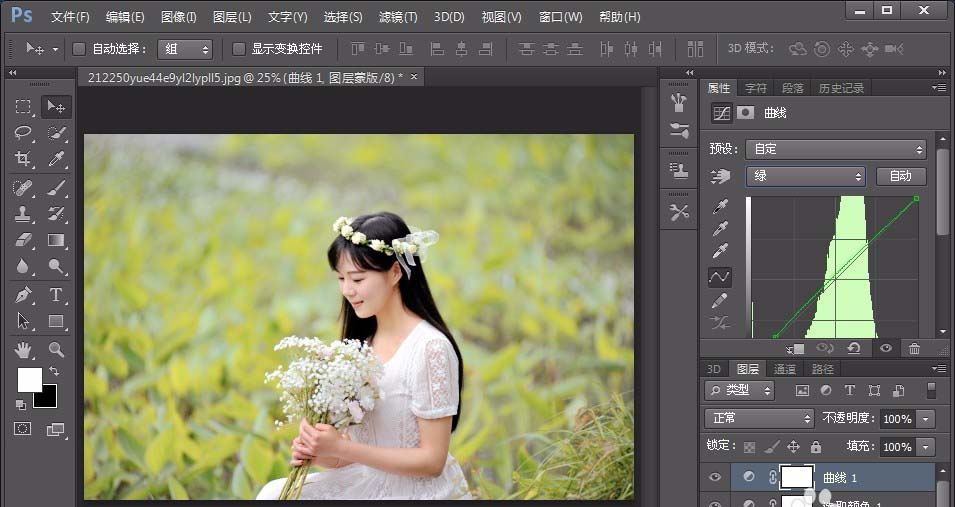Toggle lock position
The width and height of the screenshot is (955, 507).
point(794,447)
